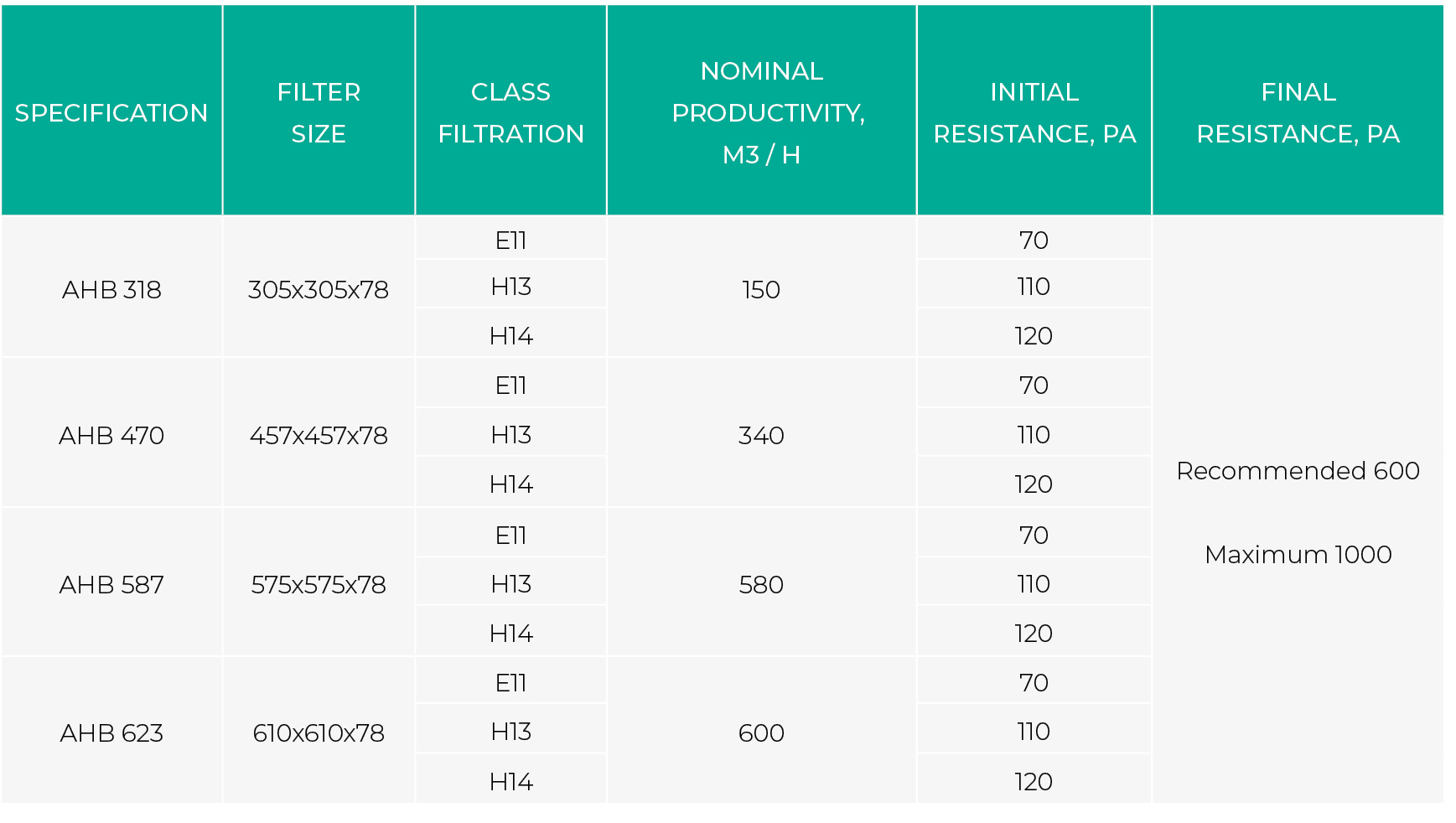Click the FINAL RESISTANCE, PA header
Viewport: 1456px width, 823px height.
(x=1298, y=112)
